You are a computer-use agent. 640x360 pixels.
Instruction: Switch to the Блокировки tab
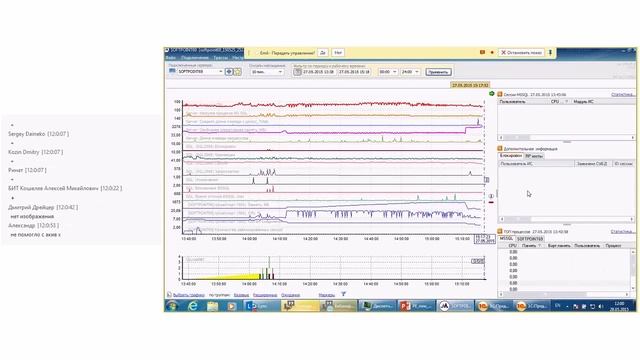511,156
